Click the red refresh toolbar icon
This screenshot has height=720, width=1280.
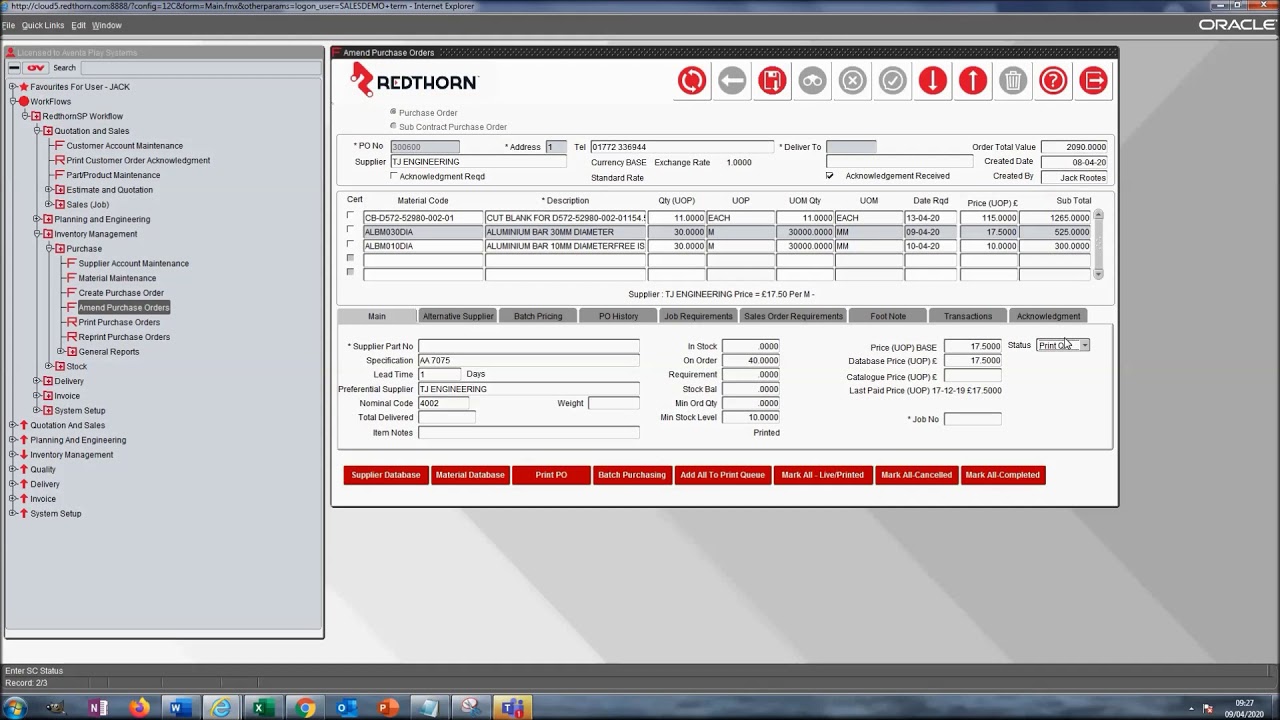tap(691, 81)
